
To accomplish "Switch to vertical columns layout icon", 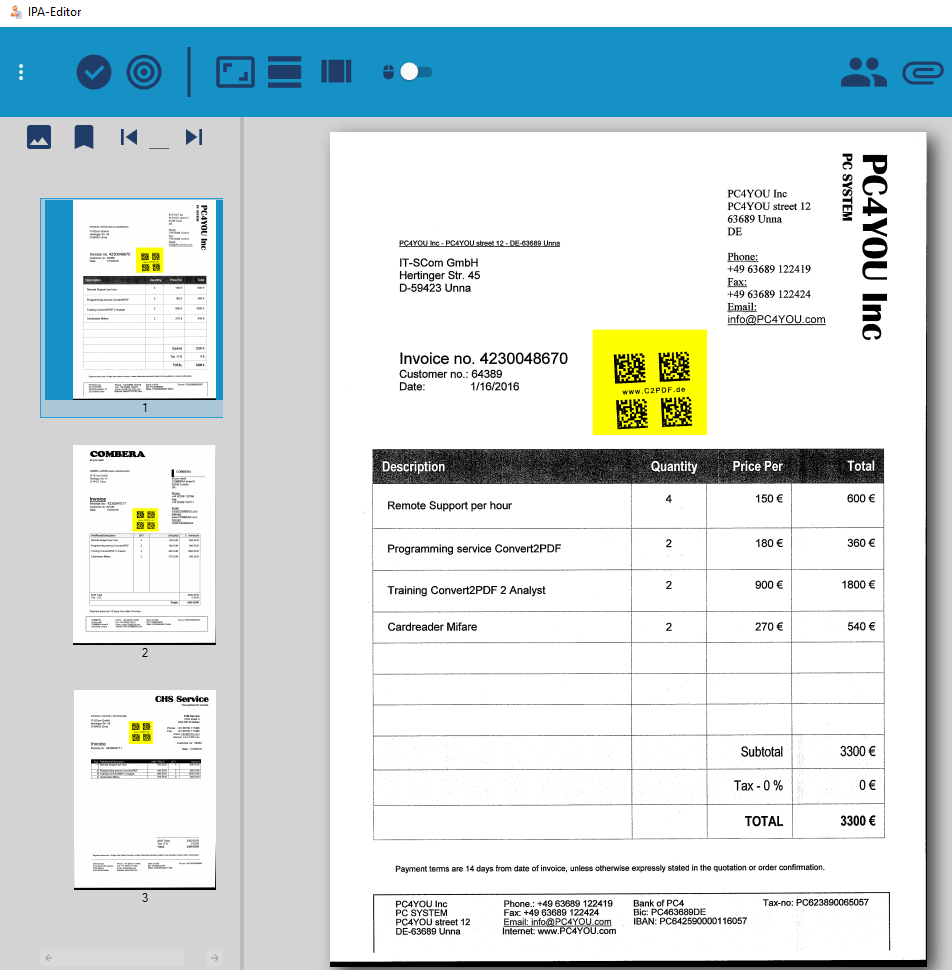I will tap(336, 72).
